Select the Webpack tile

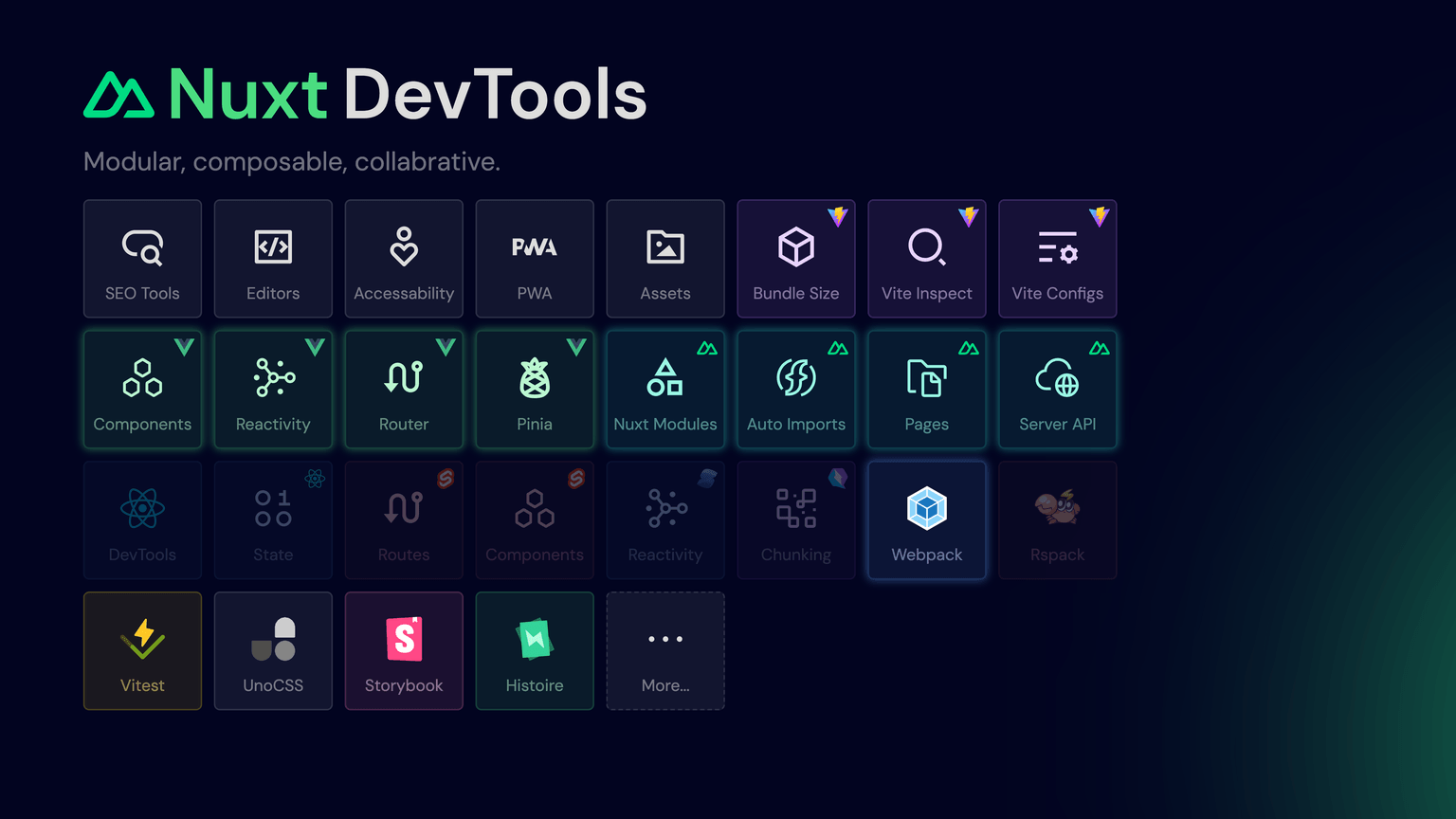(x=927, y=519)
